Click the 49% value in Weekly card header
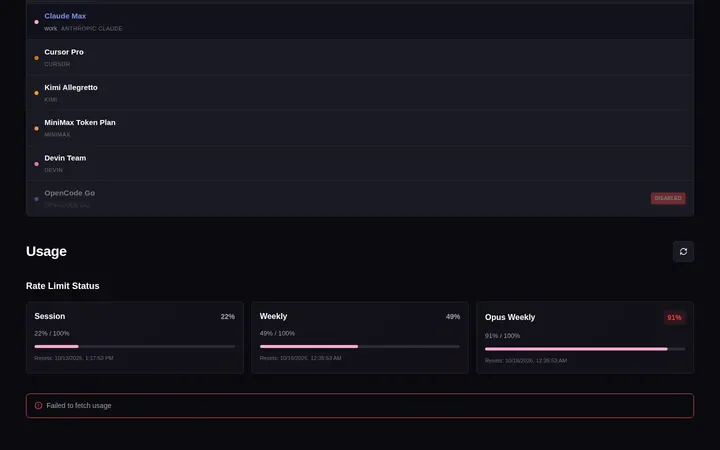 click(x=453, y=316)
